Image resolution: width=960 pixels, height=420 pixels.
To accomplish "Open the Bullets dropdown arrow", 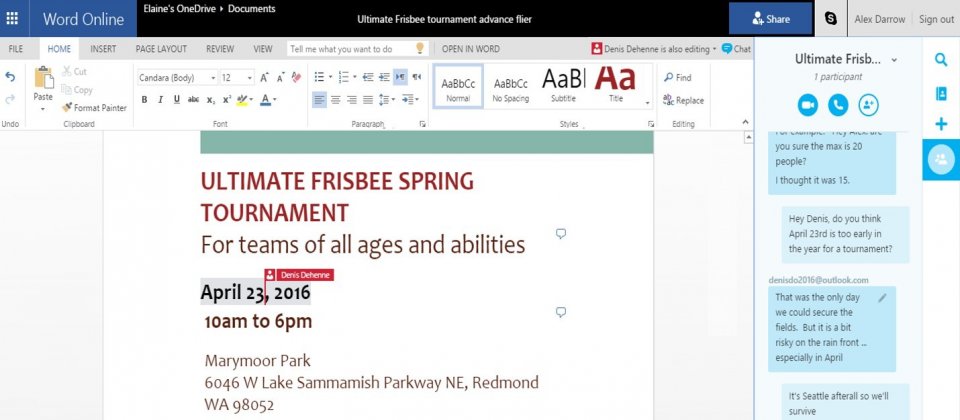I will (330, 77).
